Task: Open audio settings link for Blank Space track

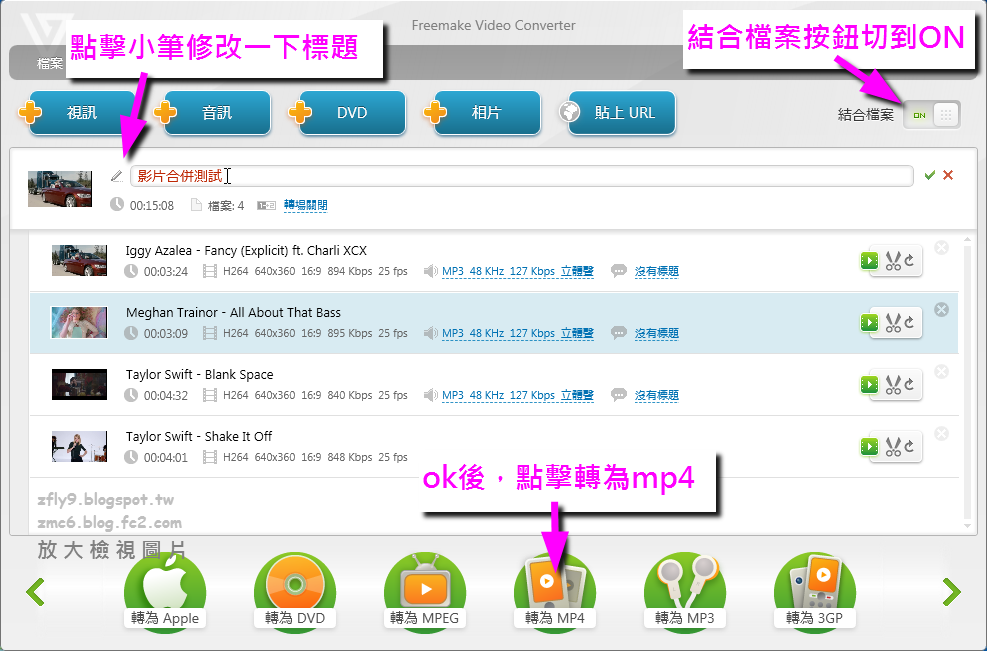Action: coord(517,395)
